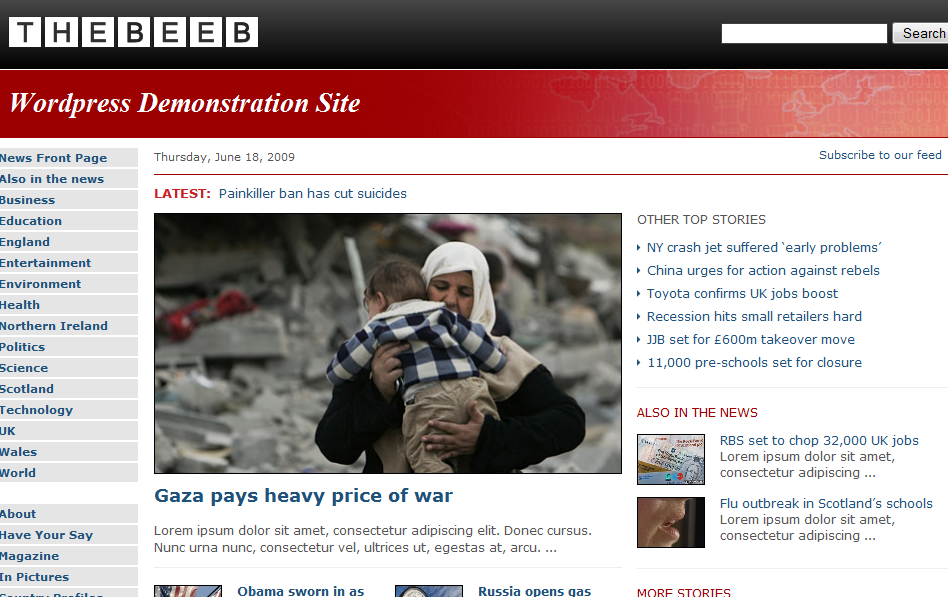Viewport: 948px width, 597px height.
Task: Open the Russia opens gas thumbnail
Action: click(429, 591)
